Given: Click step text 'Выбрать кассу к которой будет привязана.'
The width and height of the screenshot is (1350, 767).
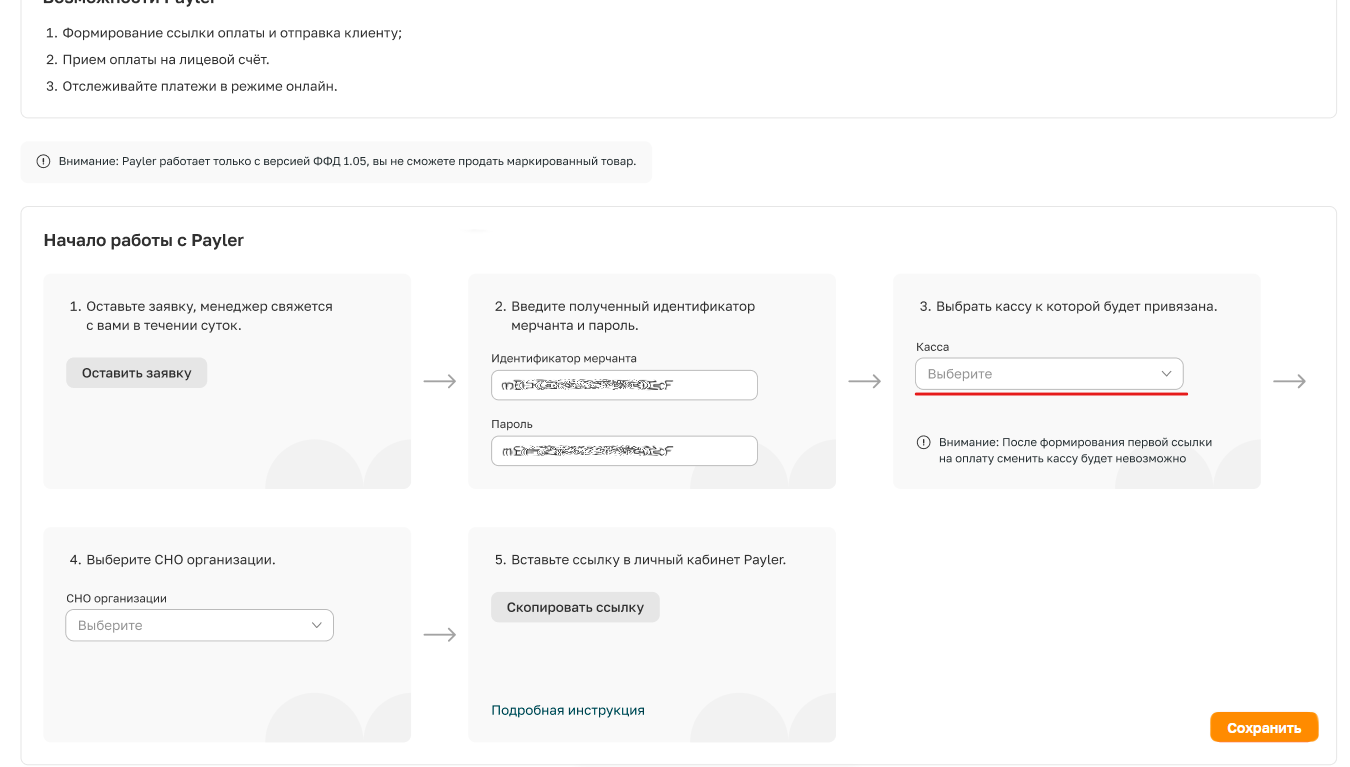Looking at the screenshot, I should 1077,307.
